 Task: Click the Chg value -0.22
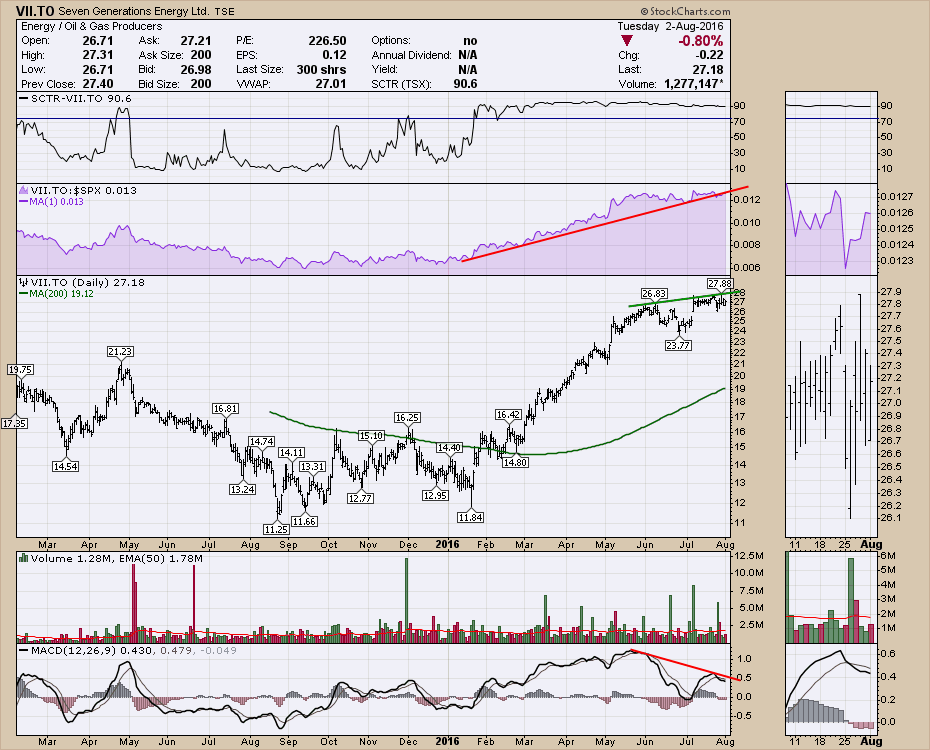tap(708, 55)
